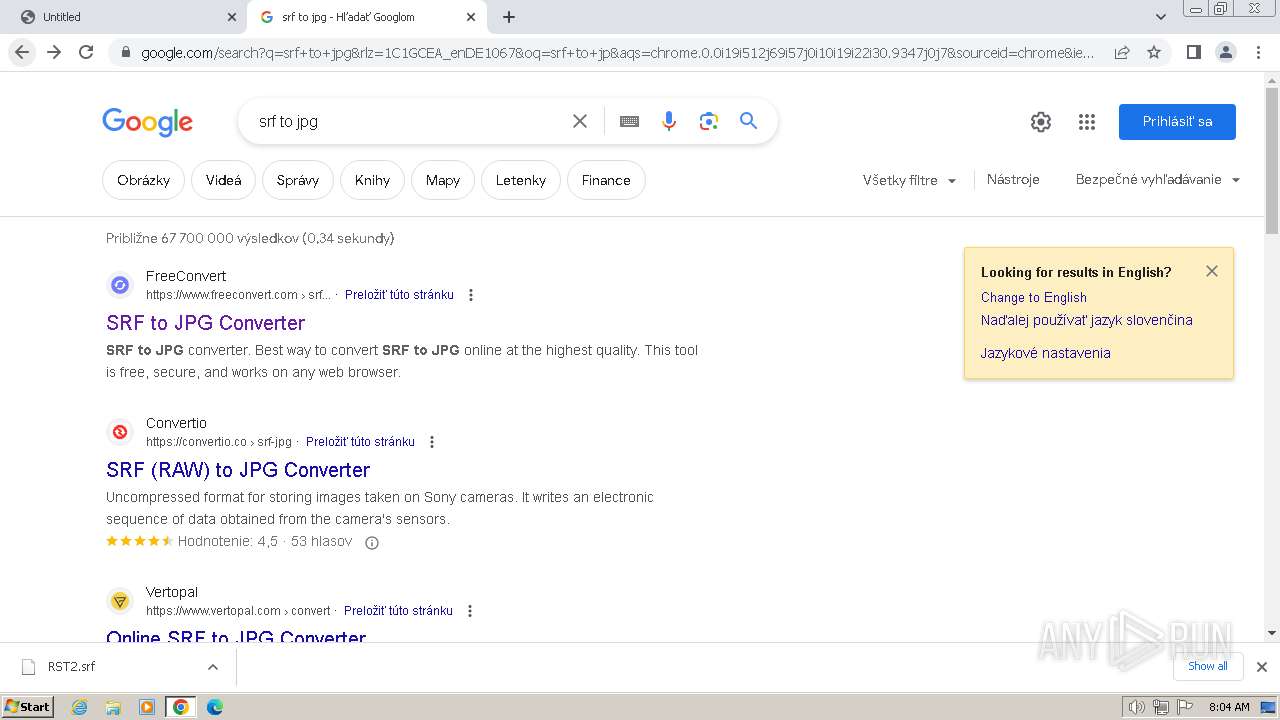Click the address bar URL

coord(617,52)
